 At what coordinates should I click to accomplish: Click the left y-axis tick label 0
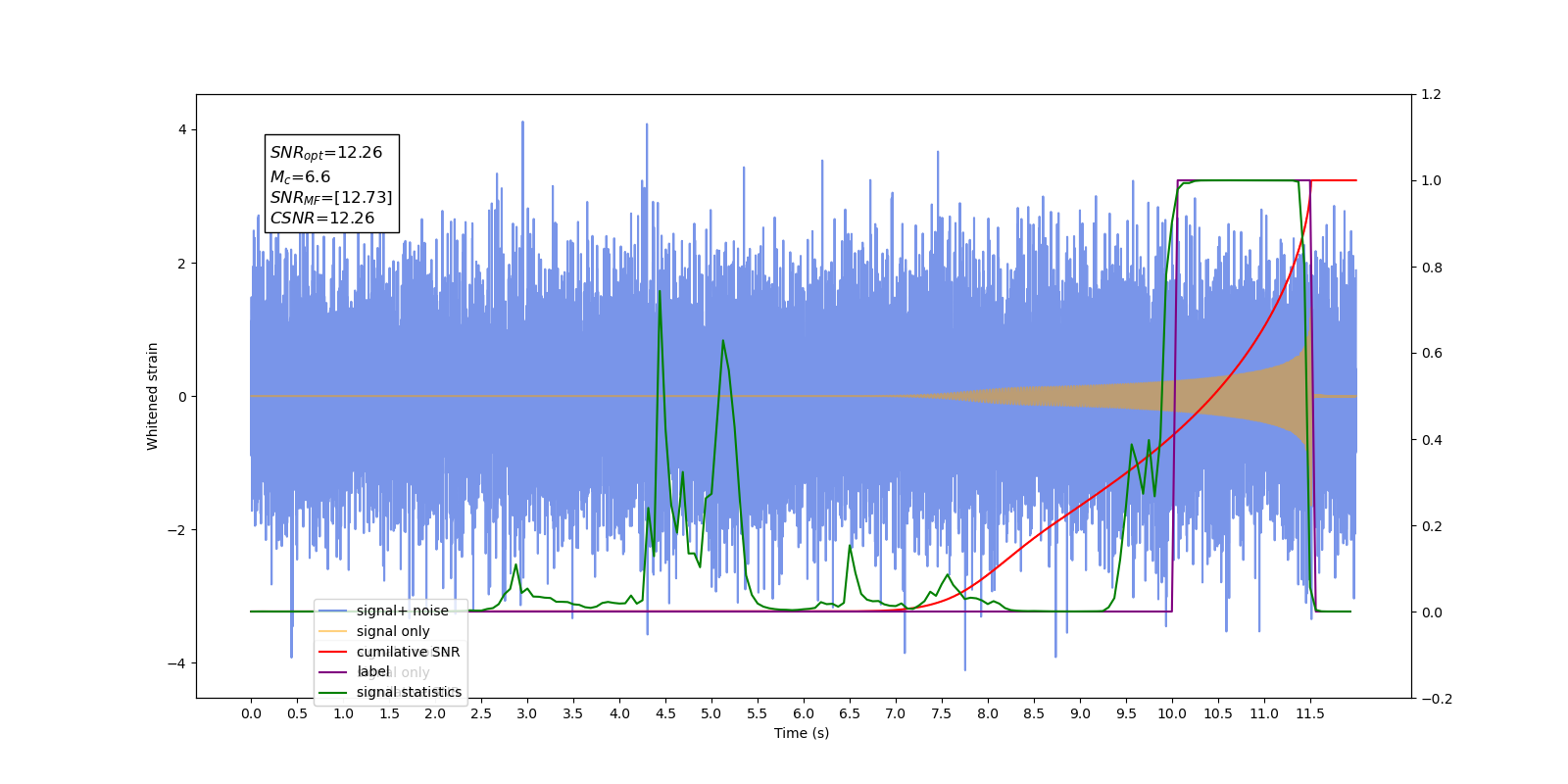pyautogui.click(x=182, y=397)
